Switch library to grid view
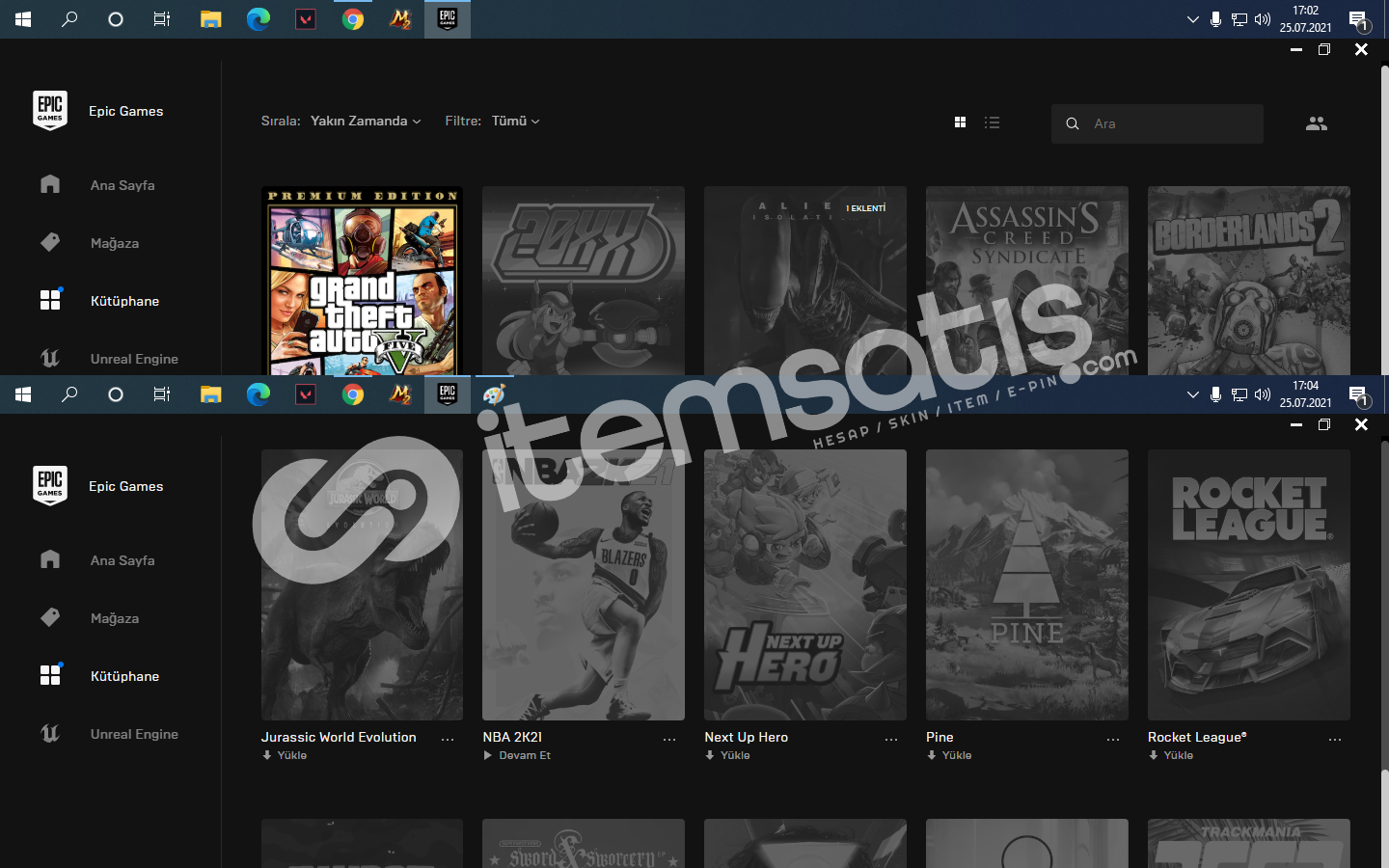Image resolution: width=1389 pixels, height=868 pixels. pyautogui.click(x=960, y=122)
